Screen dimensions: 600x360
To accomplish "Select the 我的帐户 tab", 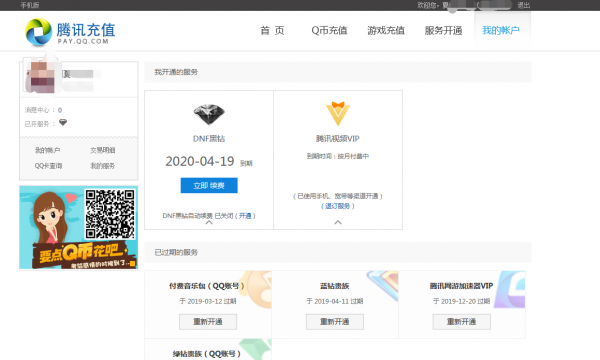I will (501, 31).
